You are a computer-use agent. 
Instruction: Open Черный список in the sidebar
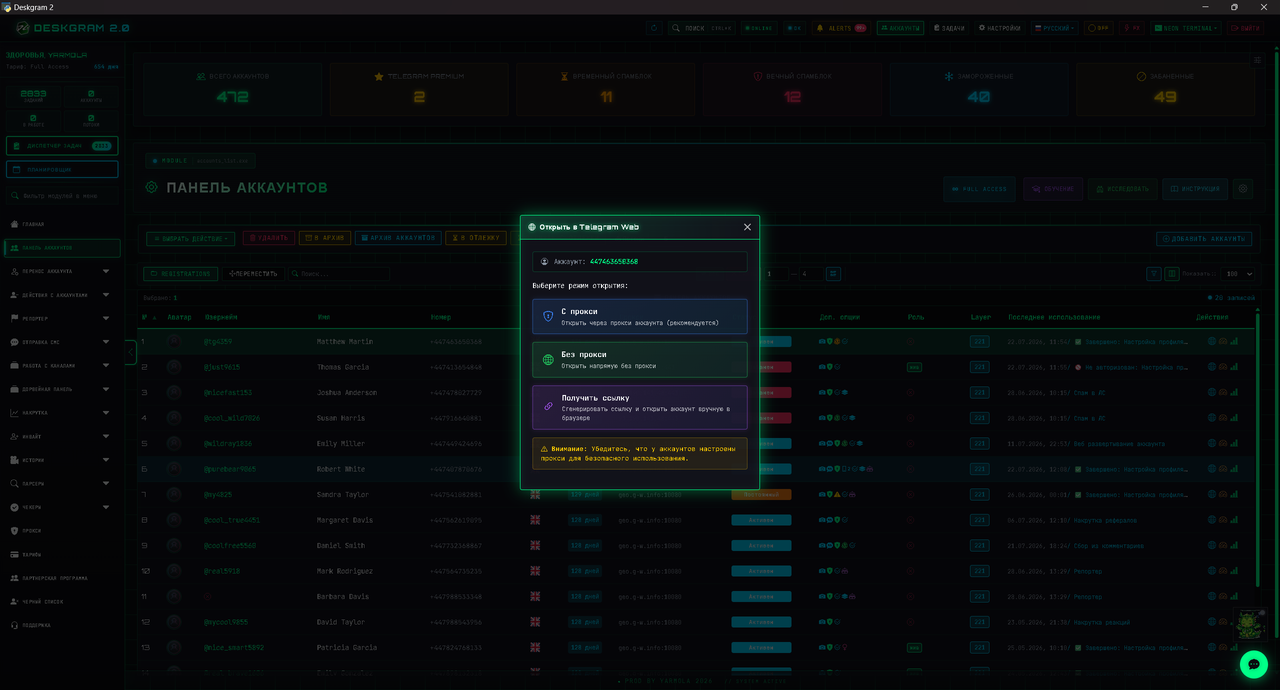pos(60,601)
